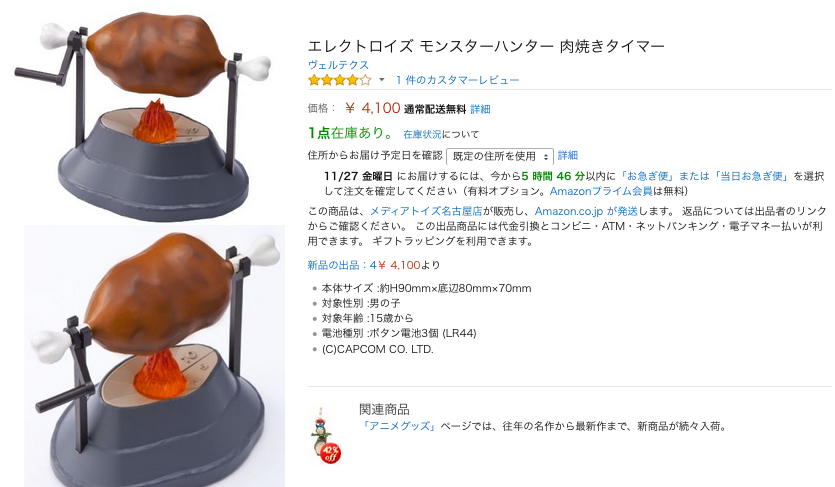Click the four-star rating icon
Image resolution: width=835 pixels, height=487 pixels.
[x=339, y=80]
